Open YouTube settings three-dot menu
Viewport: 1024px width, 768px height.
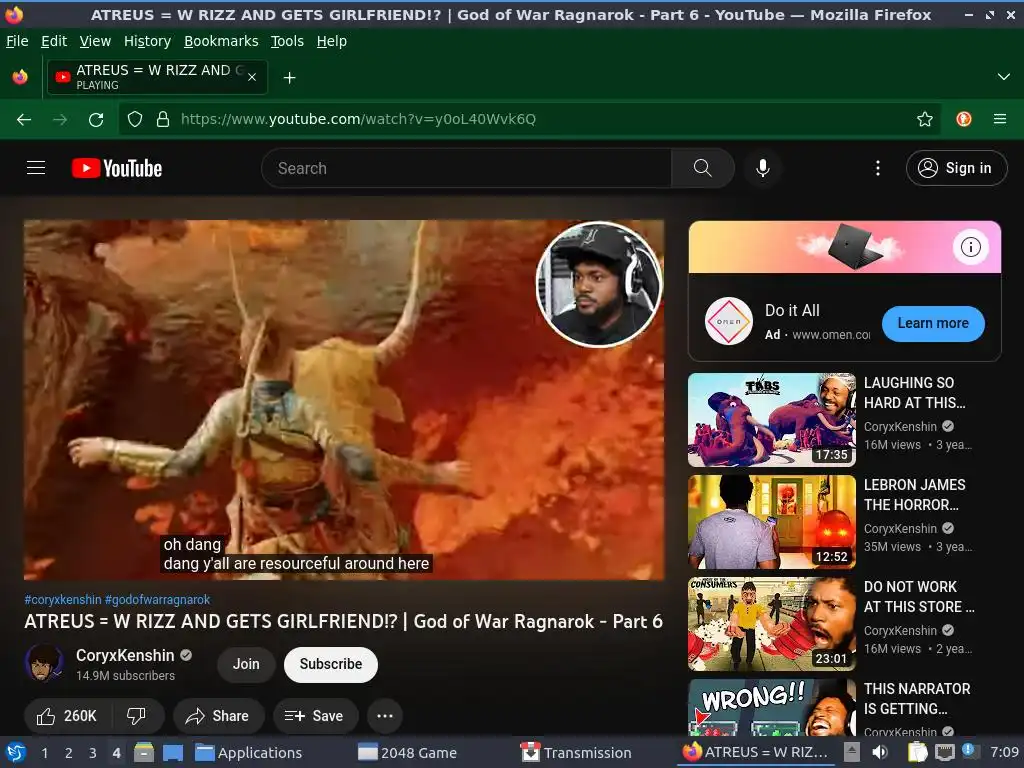[x=878, y=168]
